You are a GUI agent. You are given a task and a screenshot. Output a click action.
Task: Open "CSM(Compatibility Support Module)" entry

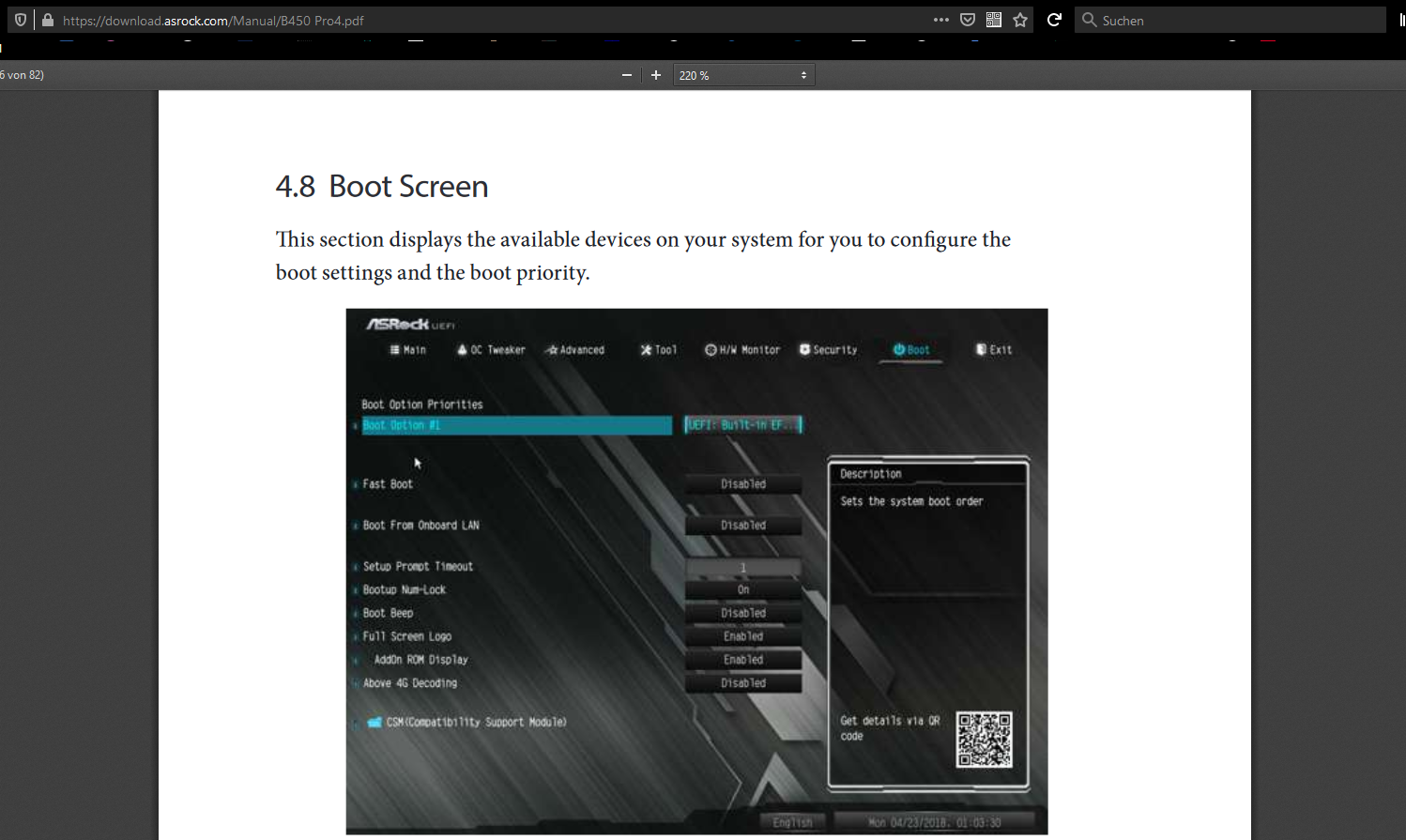click(x=476, y=723)
